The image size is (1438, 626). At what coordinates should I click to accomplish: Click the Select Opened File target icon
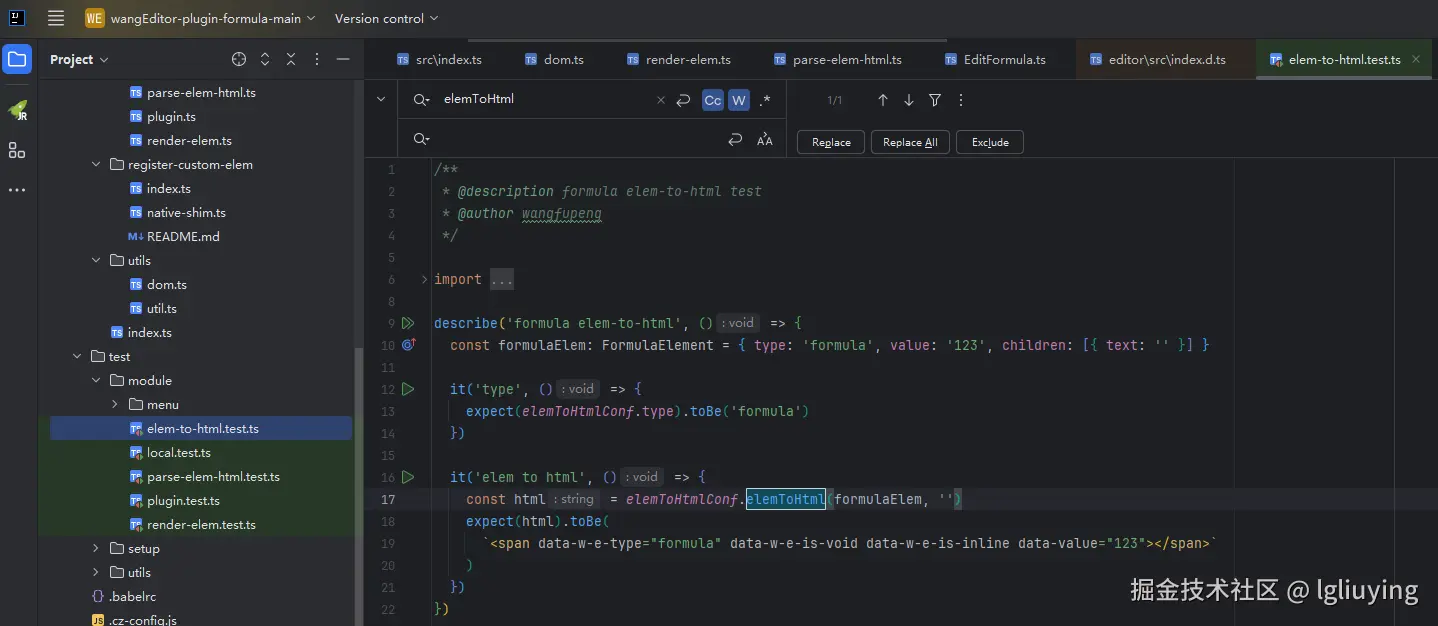[239, 60]
